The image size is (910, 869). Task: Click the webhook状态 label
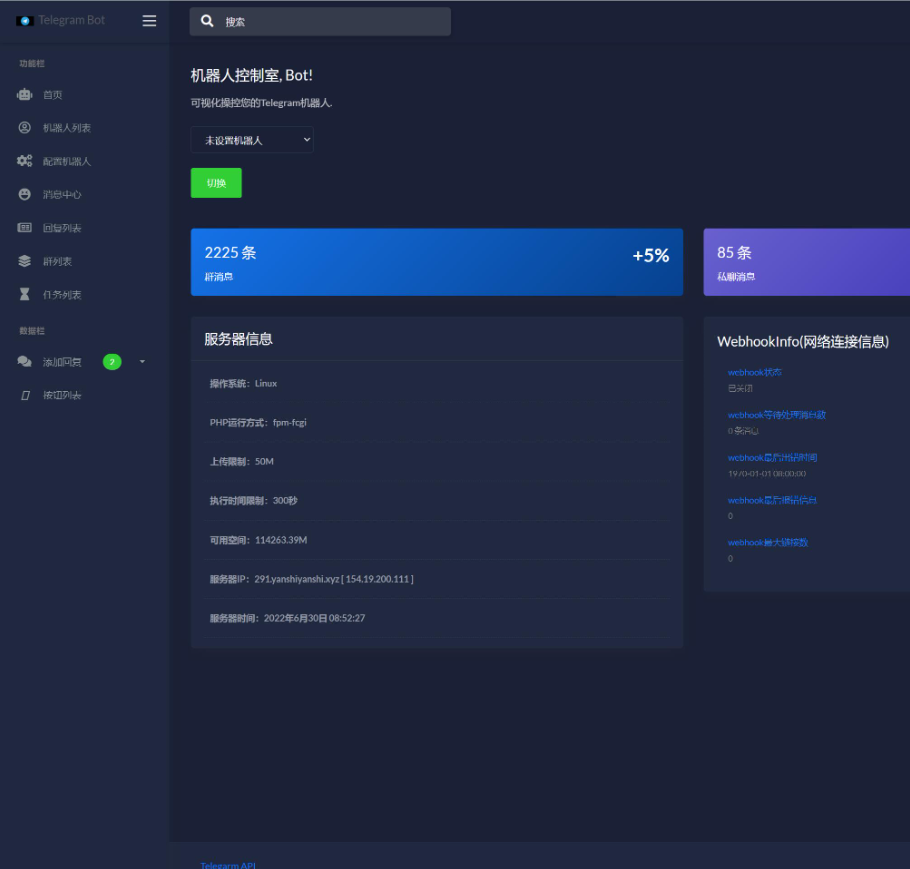(x=754, y=372)
